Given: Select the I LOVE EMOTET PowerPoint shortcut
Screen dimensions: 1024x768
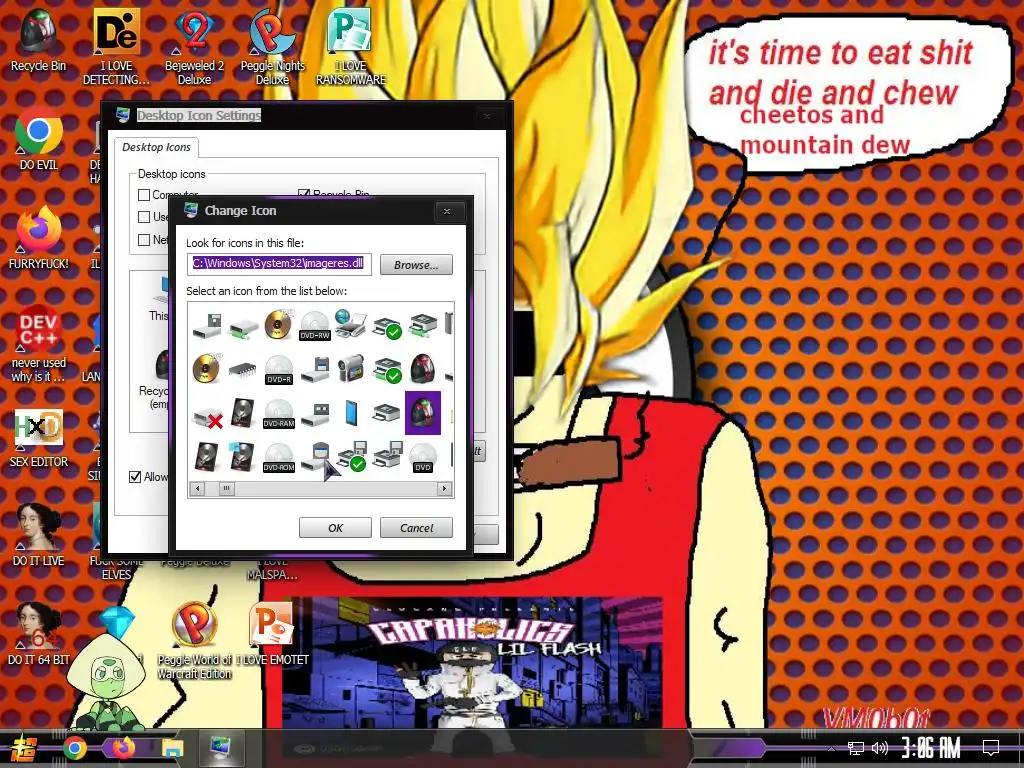Looking at the screenshot, I should point(272,633).
